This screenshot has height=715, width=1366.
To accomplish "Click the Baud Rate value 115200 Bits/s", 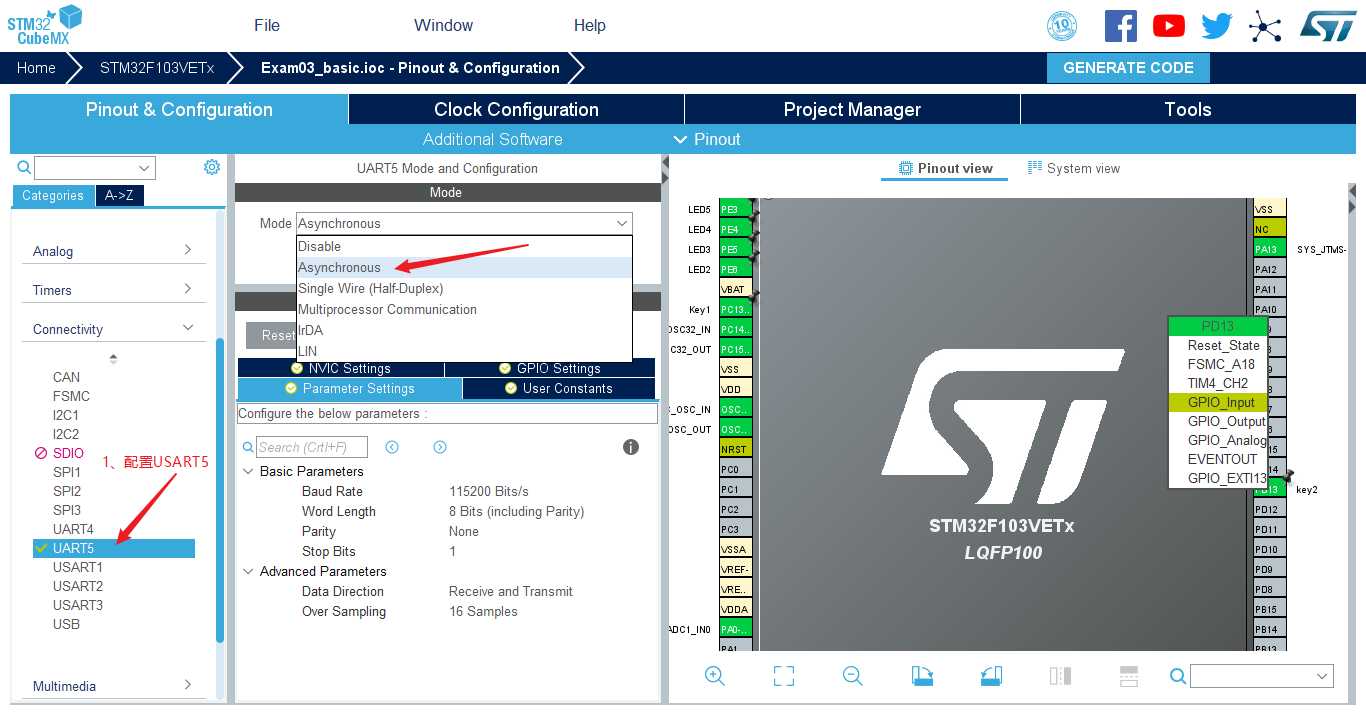I will [489, 491].
